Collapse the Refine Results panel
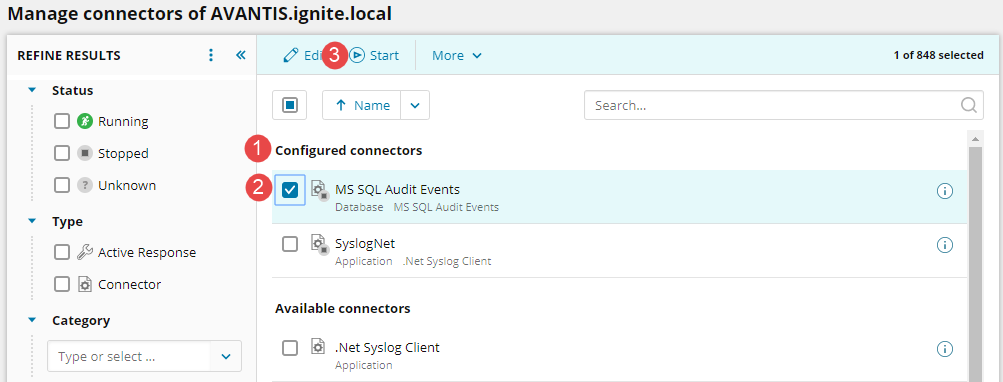 [x=241, y=56]
